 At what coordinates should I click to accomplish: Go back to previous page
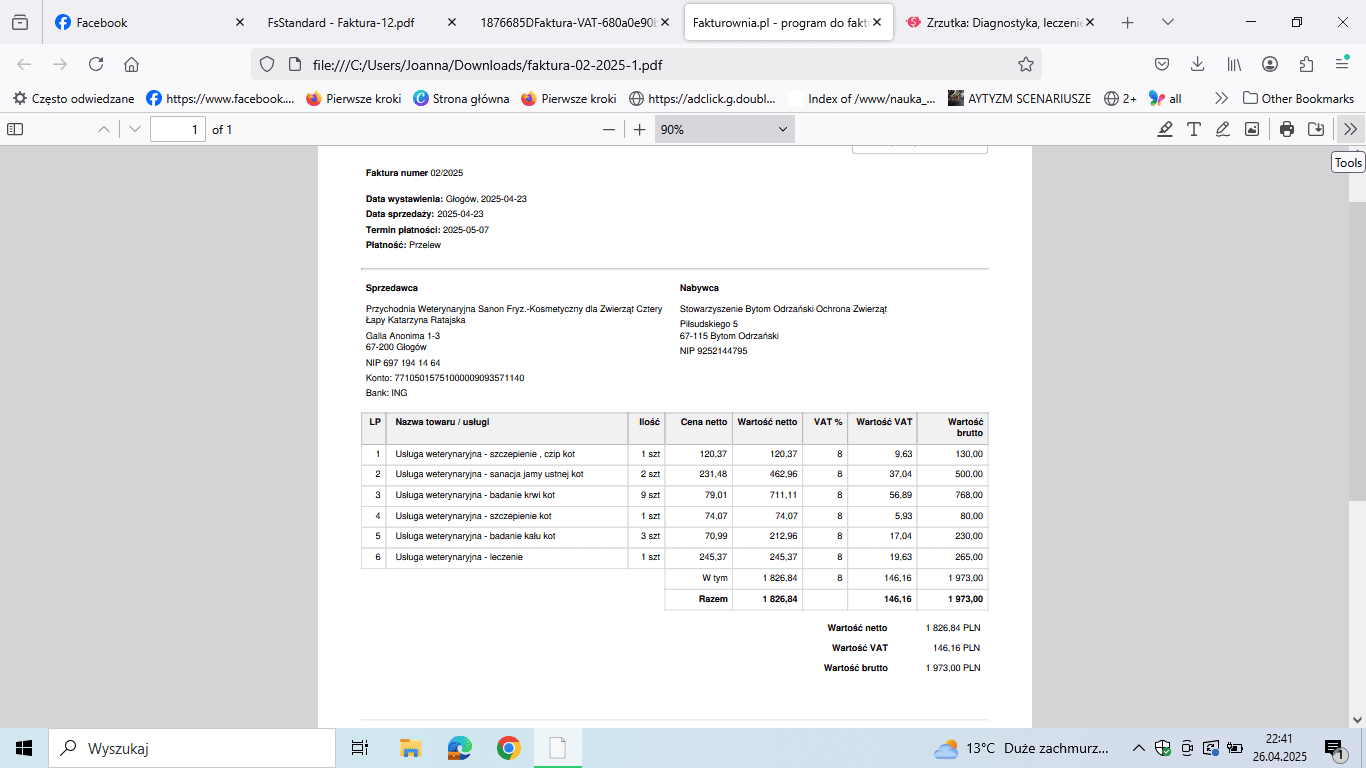click(25, 64)
